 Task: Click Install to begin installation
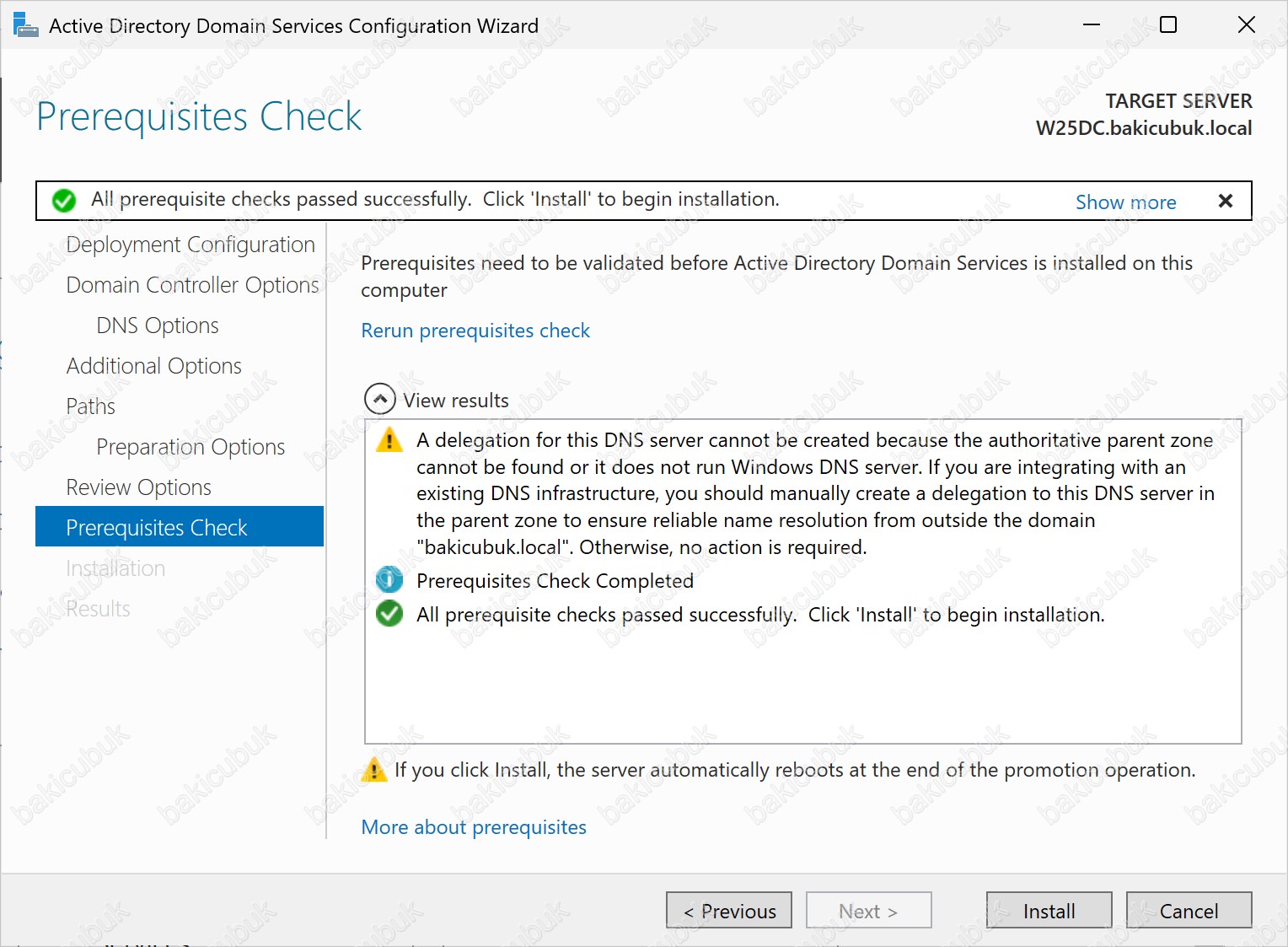1049,910
